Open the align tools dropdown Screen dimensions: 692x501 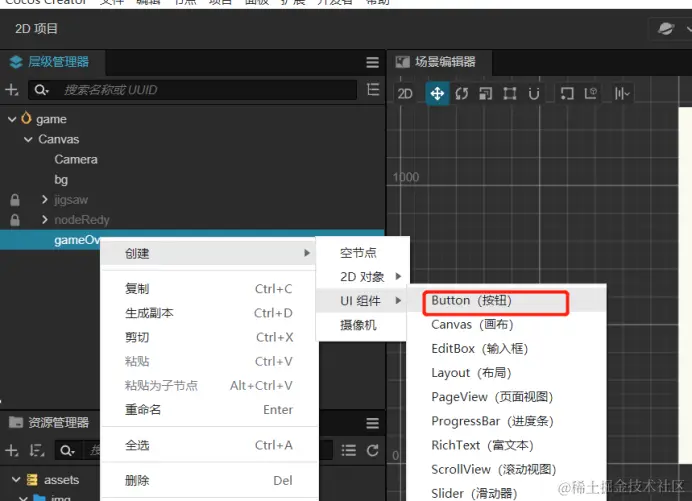pos(622,94)
